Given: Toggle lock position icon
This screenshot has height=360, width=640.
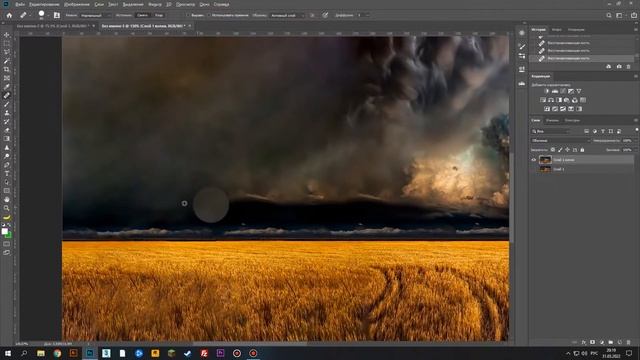Looking at the screenshot, I should click(567, 150).
